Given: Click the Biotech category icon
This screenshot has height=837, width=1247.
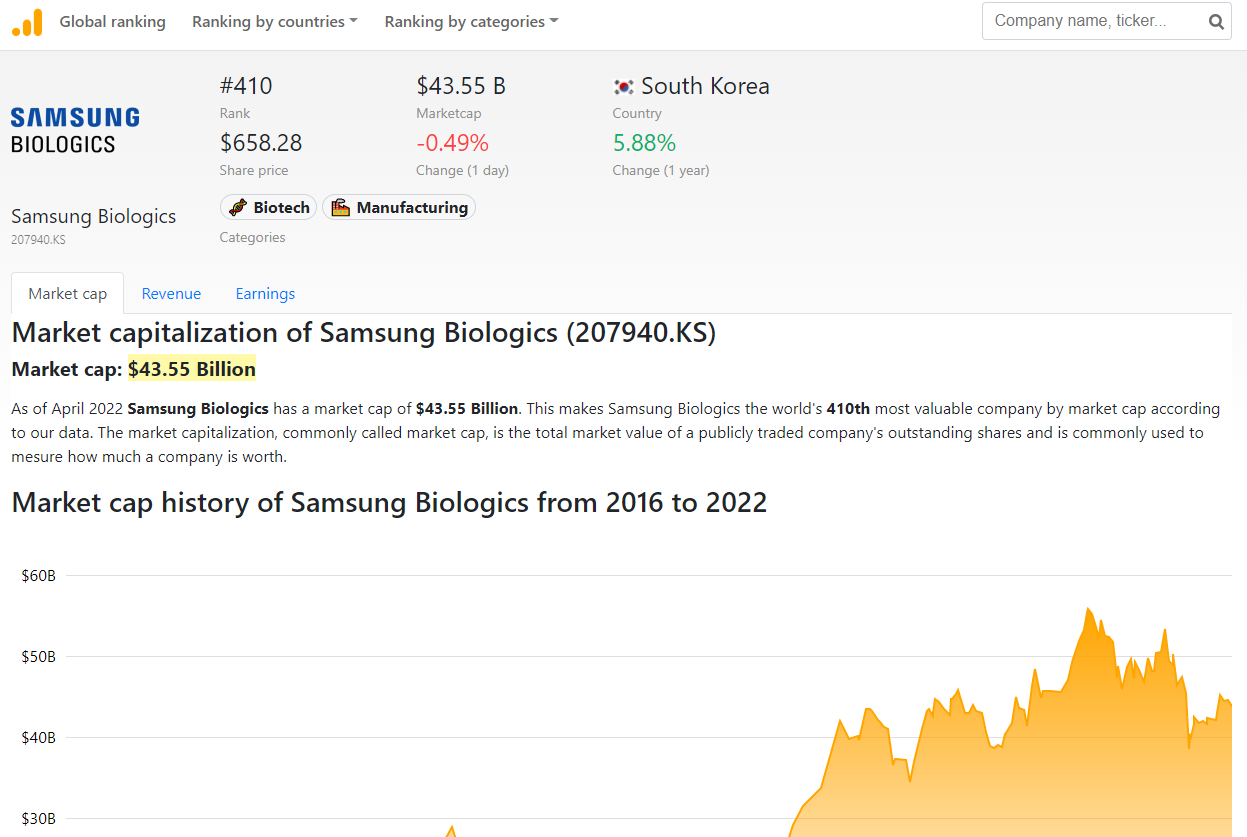Looking at the screenshot, I should [238, 208].
